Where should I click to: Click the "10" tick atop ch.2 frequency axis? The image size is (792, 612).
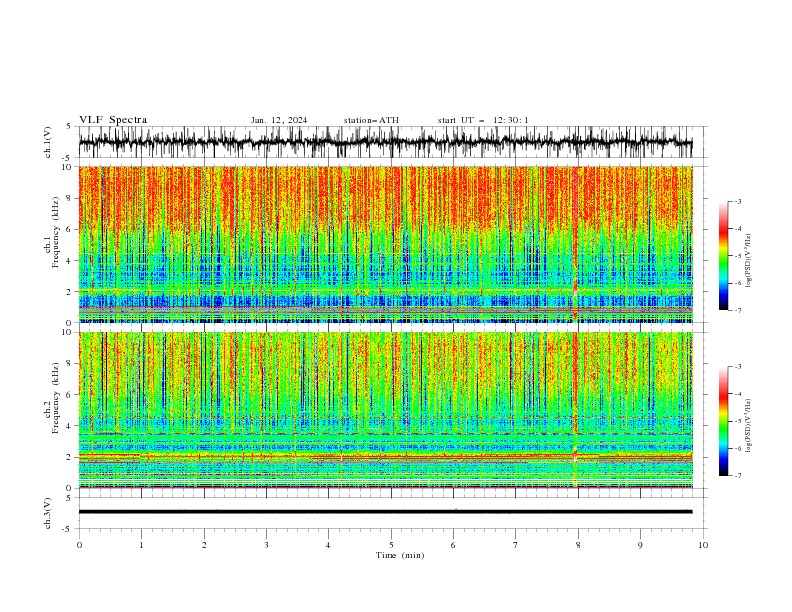pyautogui.click(x=68, y=332)
